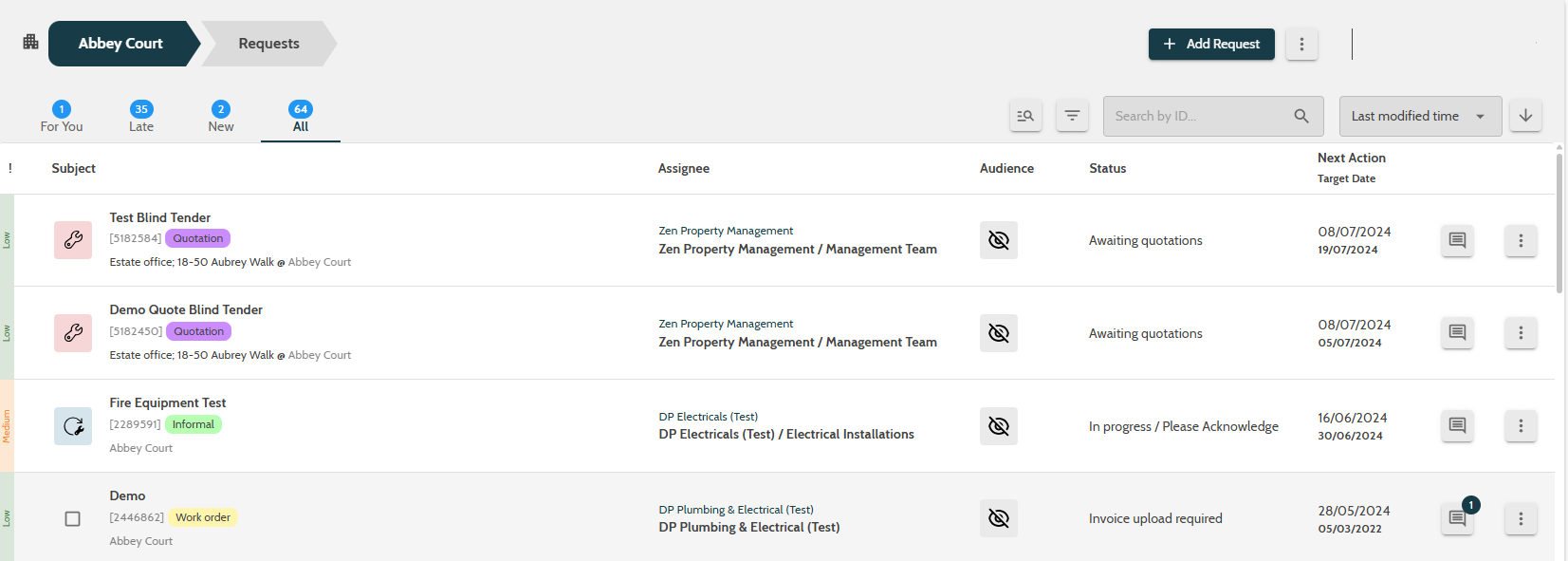Click the search magnifier icon
Viewport: 1568px width, 561px height.
[x=1301, y=116]
